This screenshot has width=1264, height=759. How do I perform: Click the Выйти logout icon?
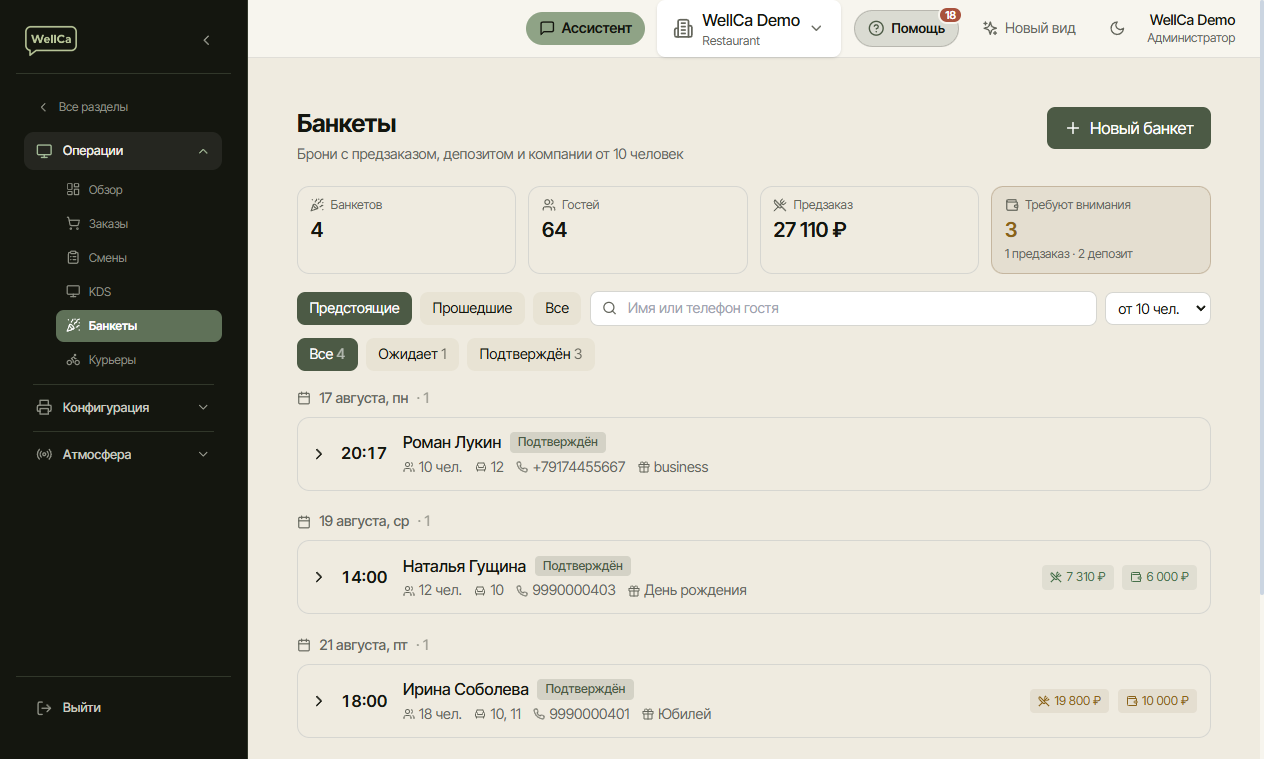point(44,708)
